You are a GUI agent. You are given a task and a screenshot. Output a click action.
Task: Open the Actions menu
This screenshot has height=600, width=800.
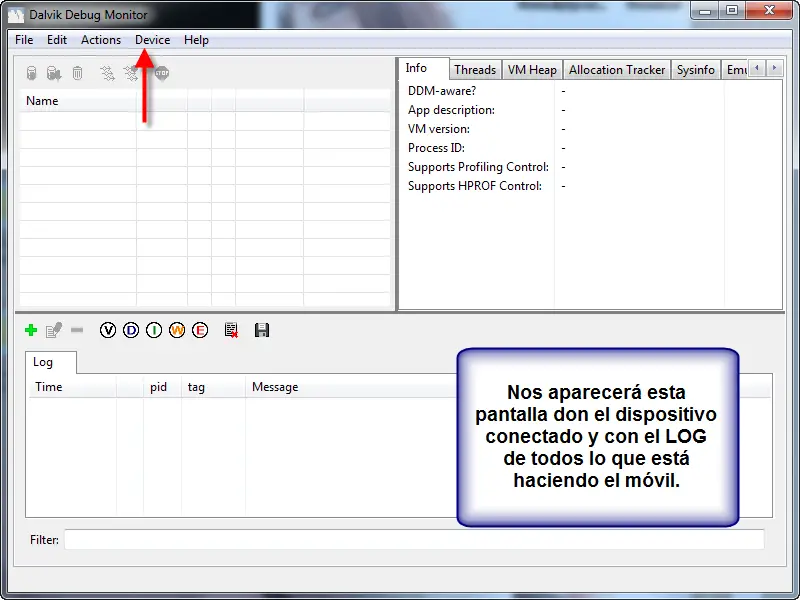101,40
